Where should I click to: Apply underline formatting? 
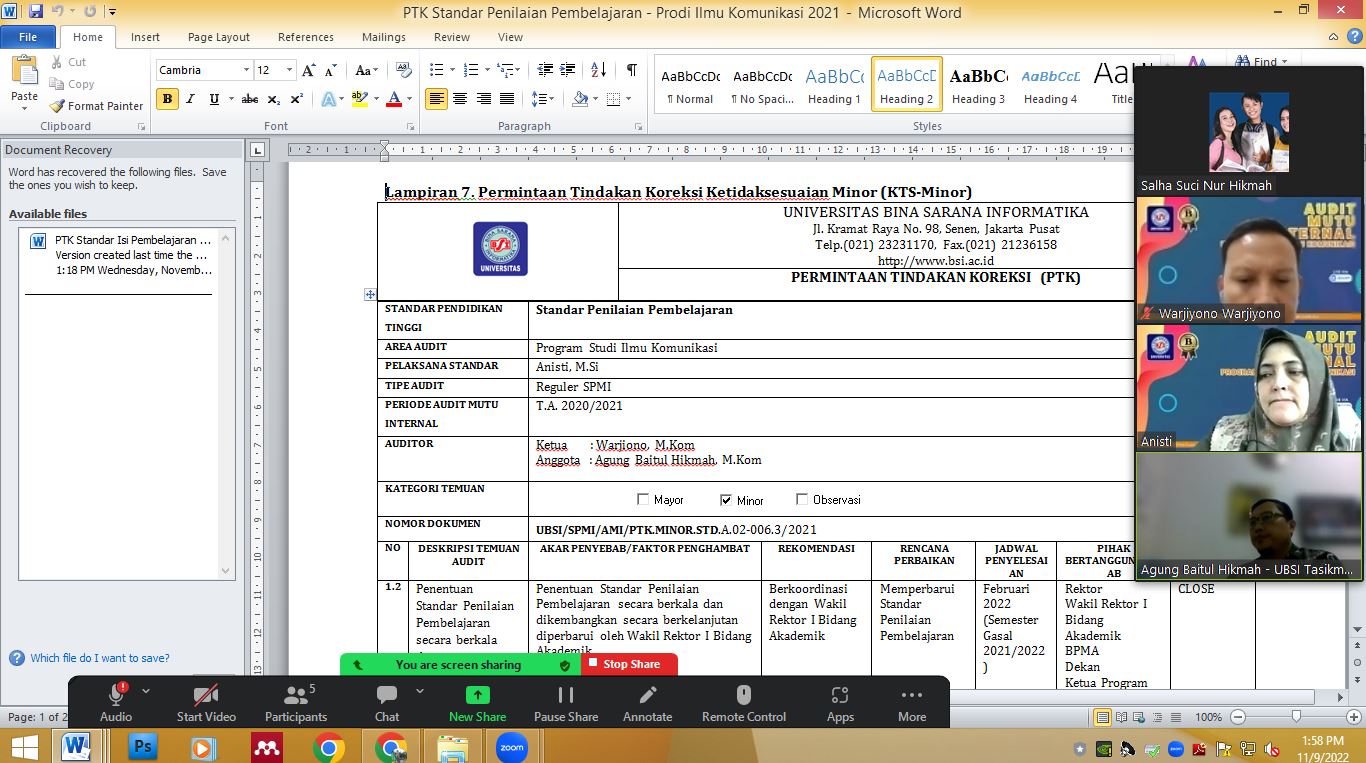click(x=214, y=99)
